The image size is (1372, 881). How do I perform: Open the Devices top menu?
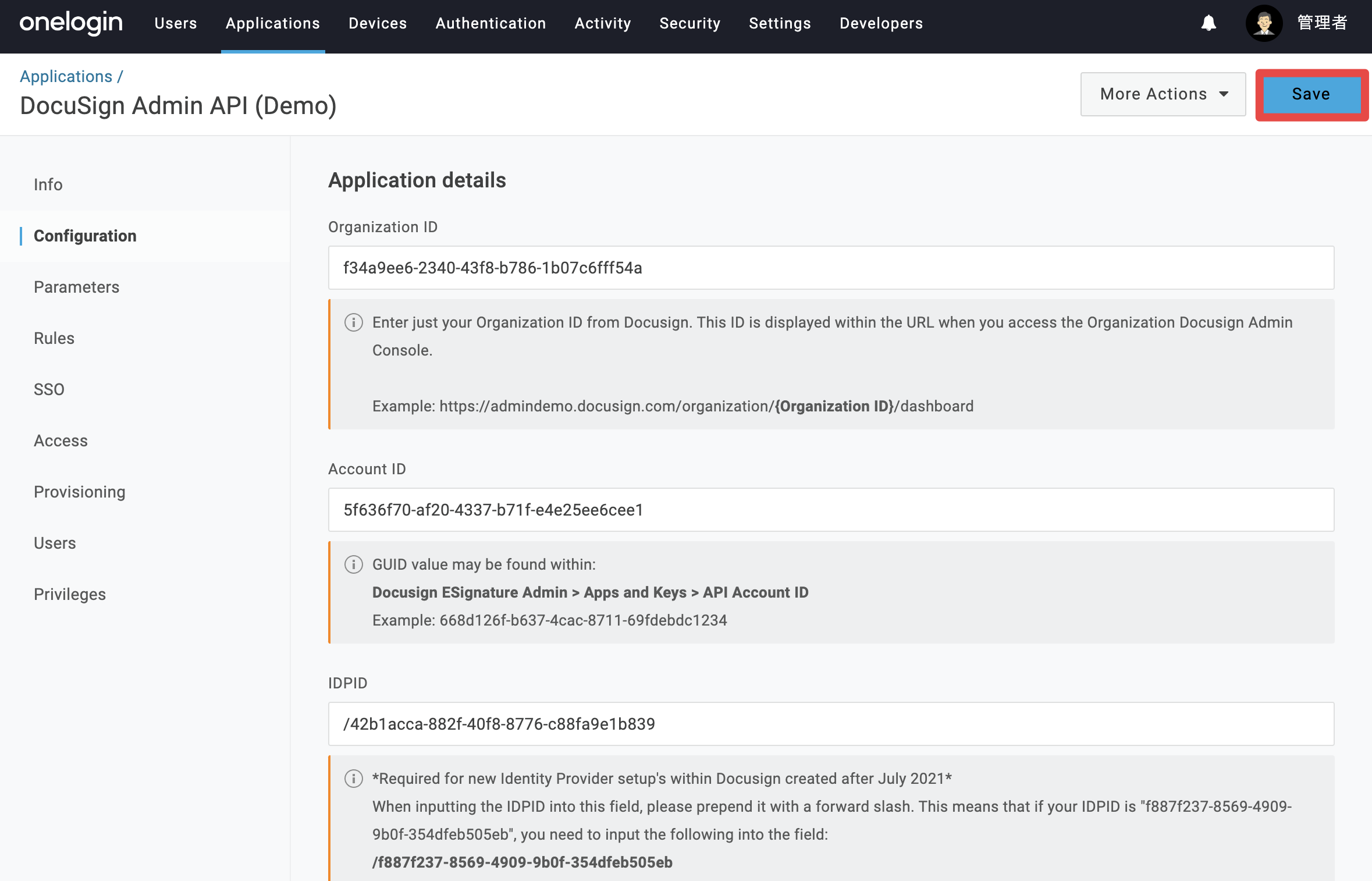(378, 23)
